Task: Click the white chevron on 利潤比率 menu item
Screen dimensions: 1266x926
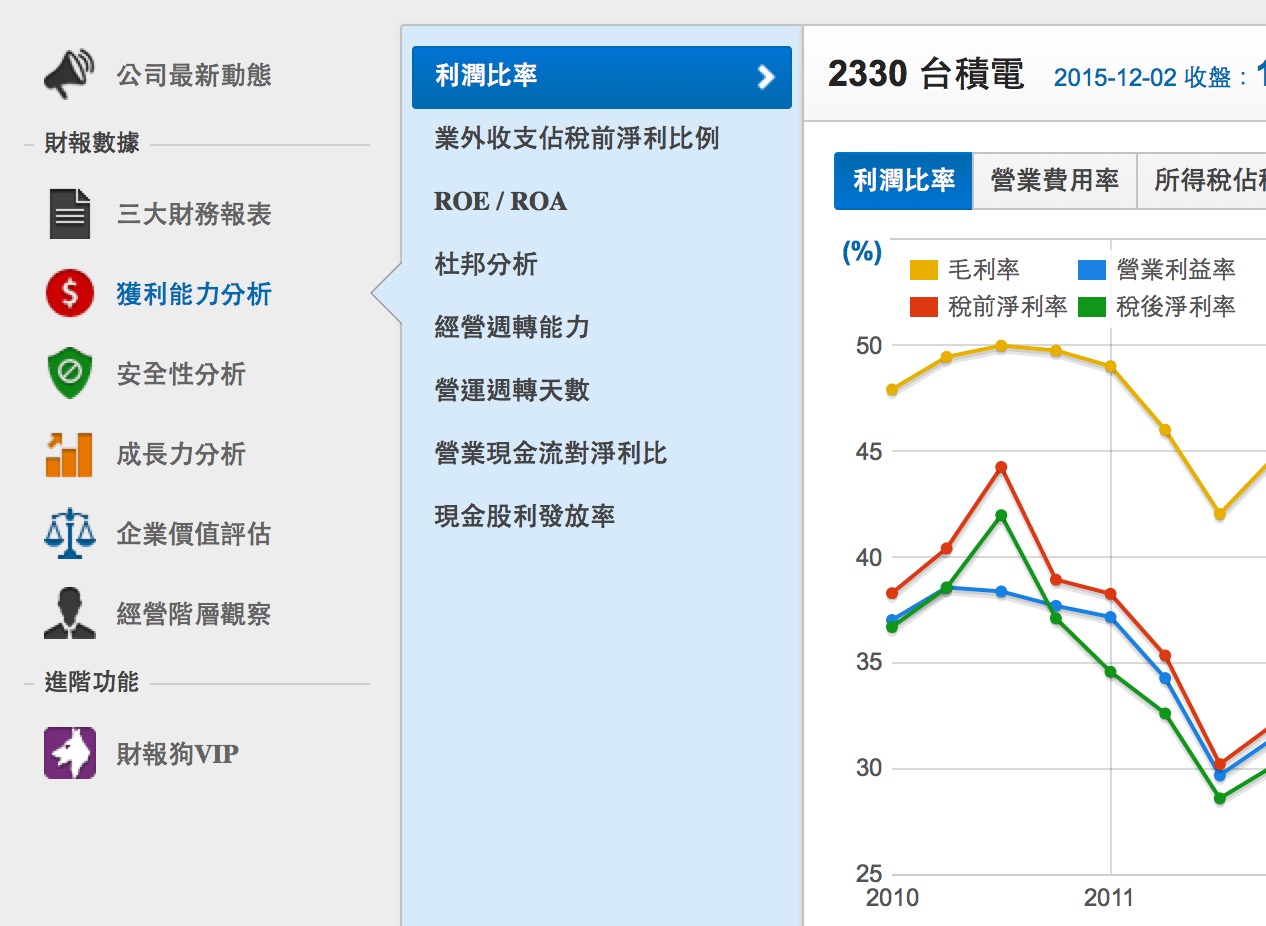Action: 766,77
